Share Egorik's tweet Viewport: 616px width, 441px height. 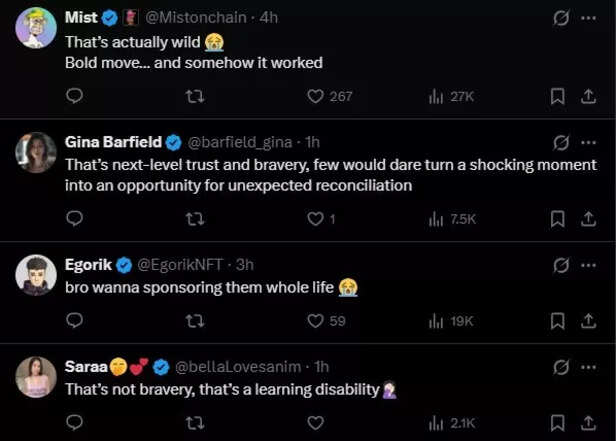tap(588, 321)
